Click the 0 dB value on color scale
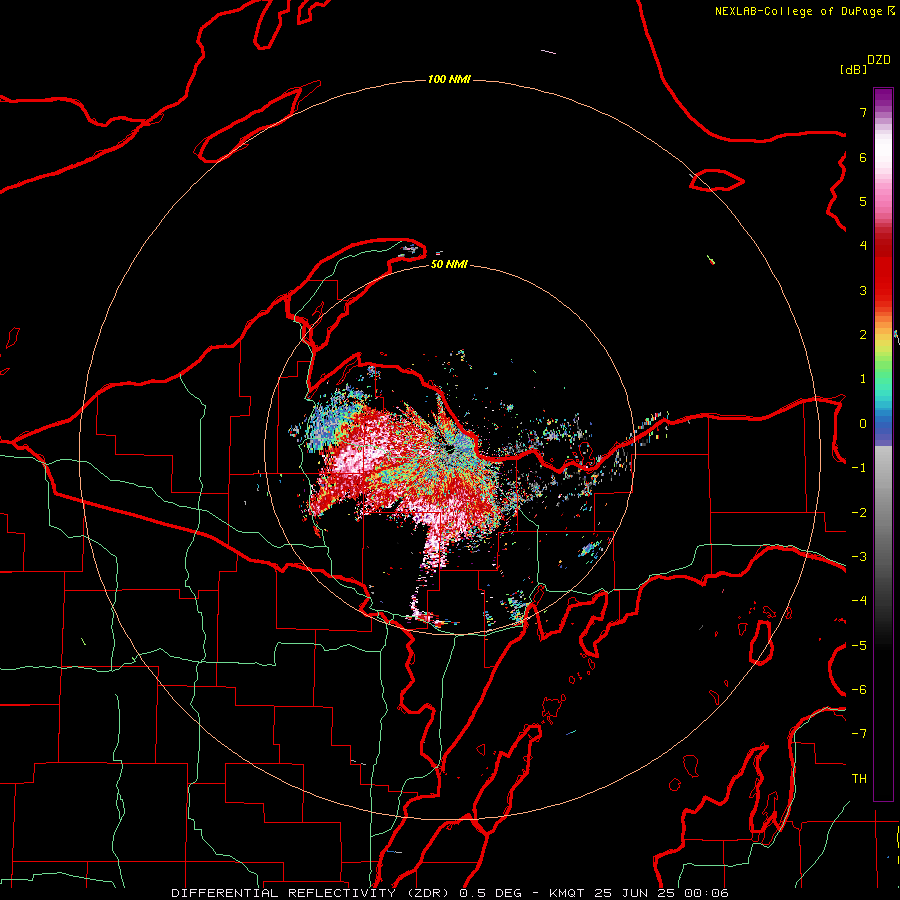Screen dimensions: 900x900 pyautogui.click(x=863, y=424)
